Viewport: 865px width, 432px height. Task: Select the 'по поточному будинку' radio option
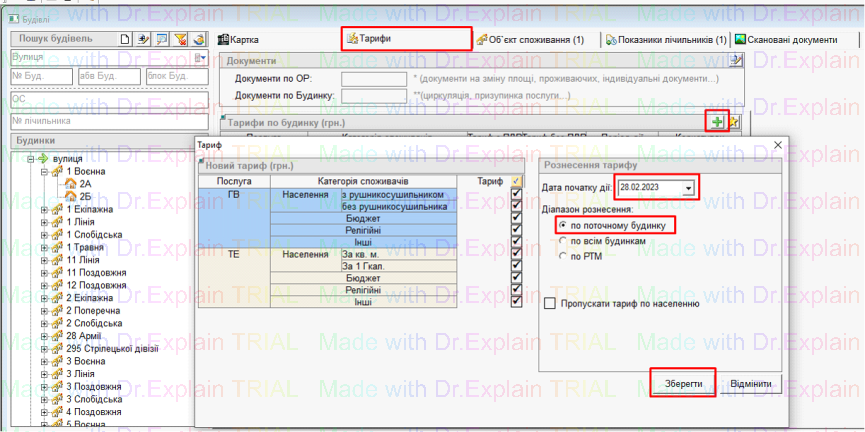click(561, 225)
